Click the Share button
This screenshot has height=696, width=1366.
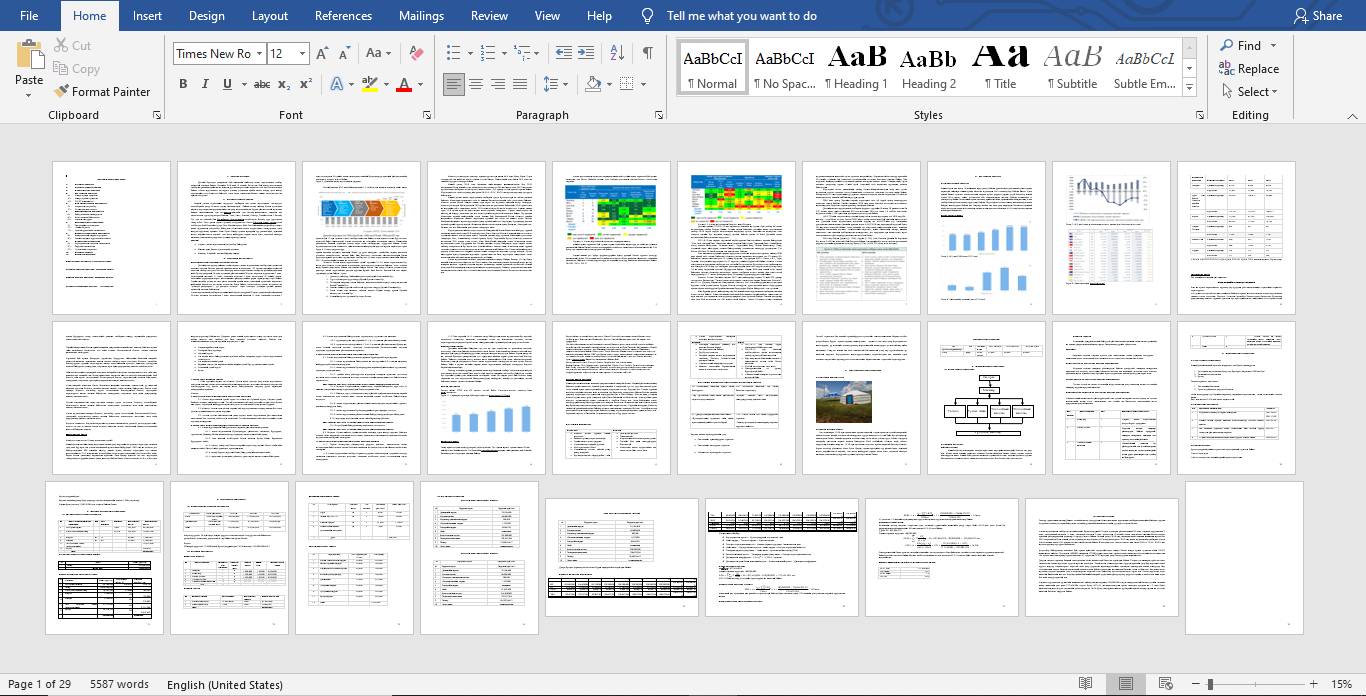(x=1317, y=16)
